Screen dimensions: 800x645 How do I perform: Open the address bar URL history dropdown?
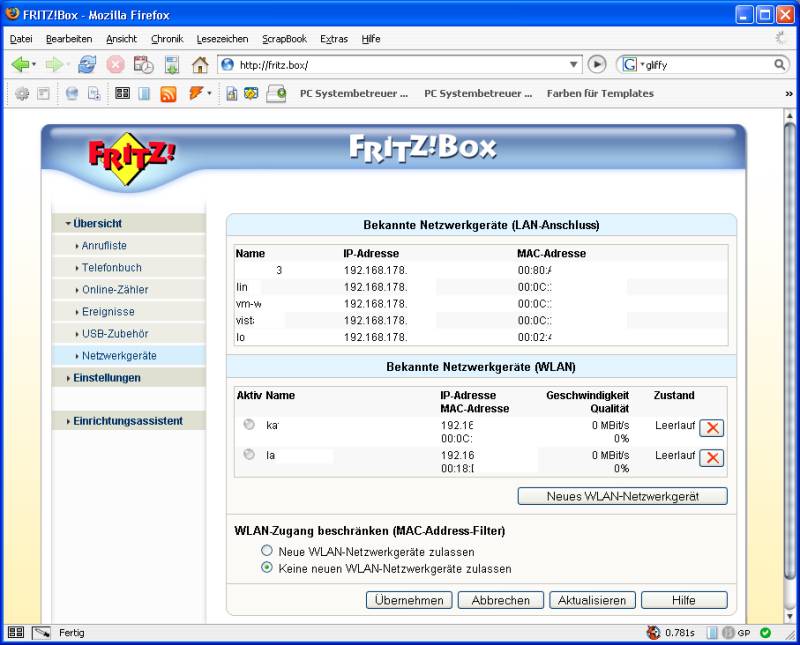[x=573, y=65]
